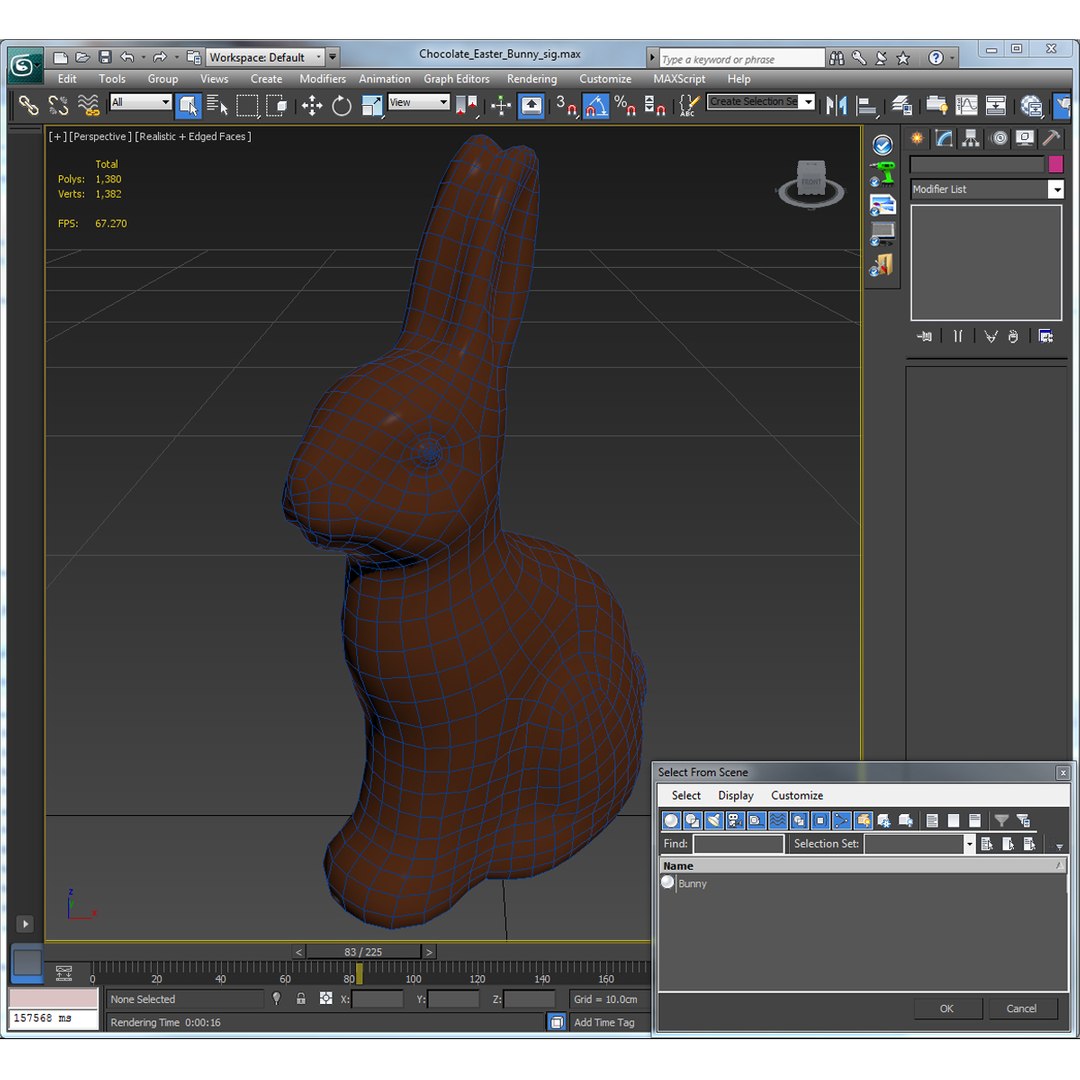
Task: Open the Display command panel tab
Action: [x=1025, y=138]
